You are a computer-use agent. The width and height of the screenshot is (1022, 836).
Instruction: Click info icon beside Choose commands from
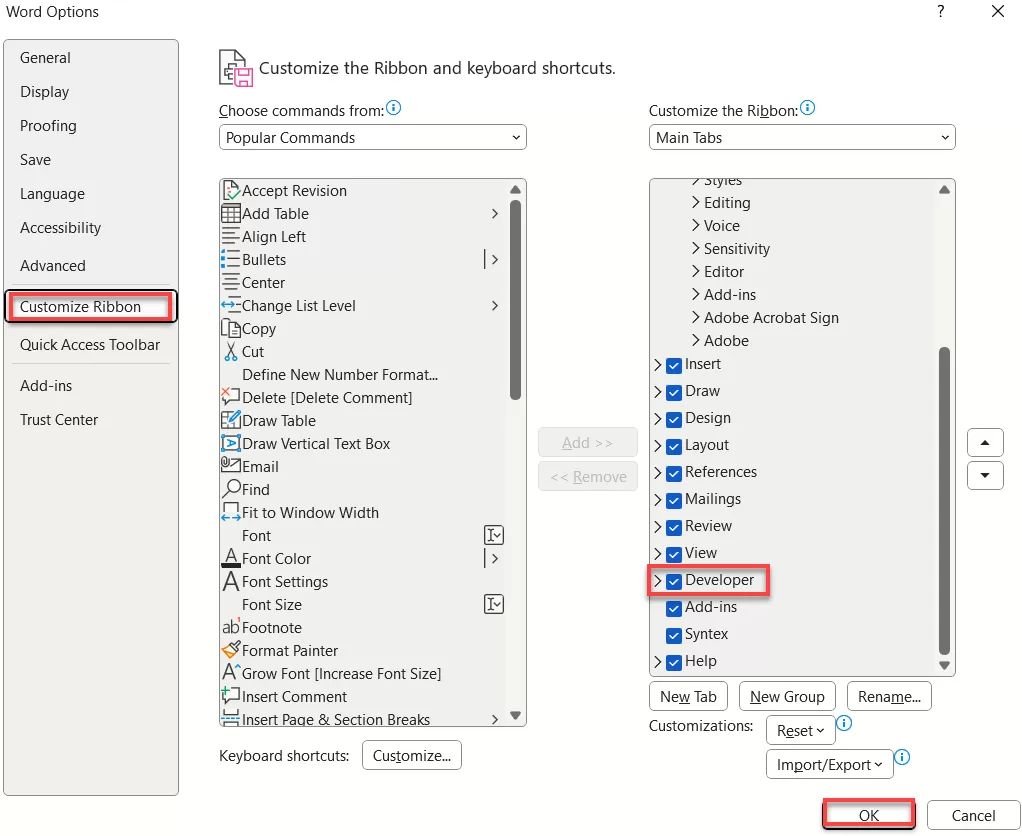pos(394,108)
